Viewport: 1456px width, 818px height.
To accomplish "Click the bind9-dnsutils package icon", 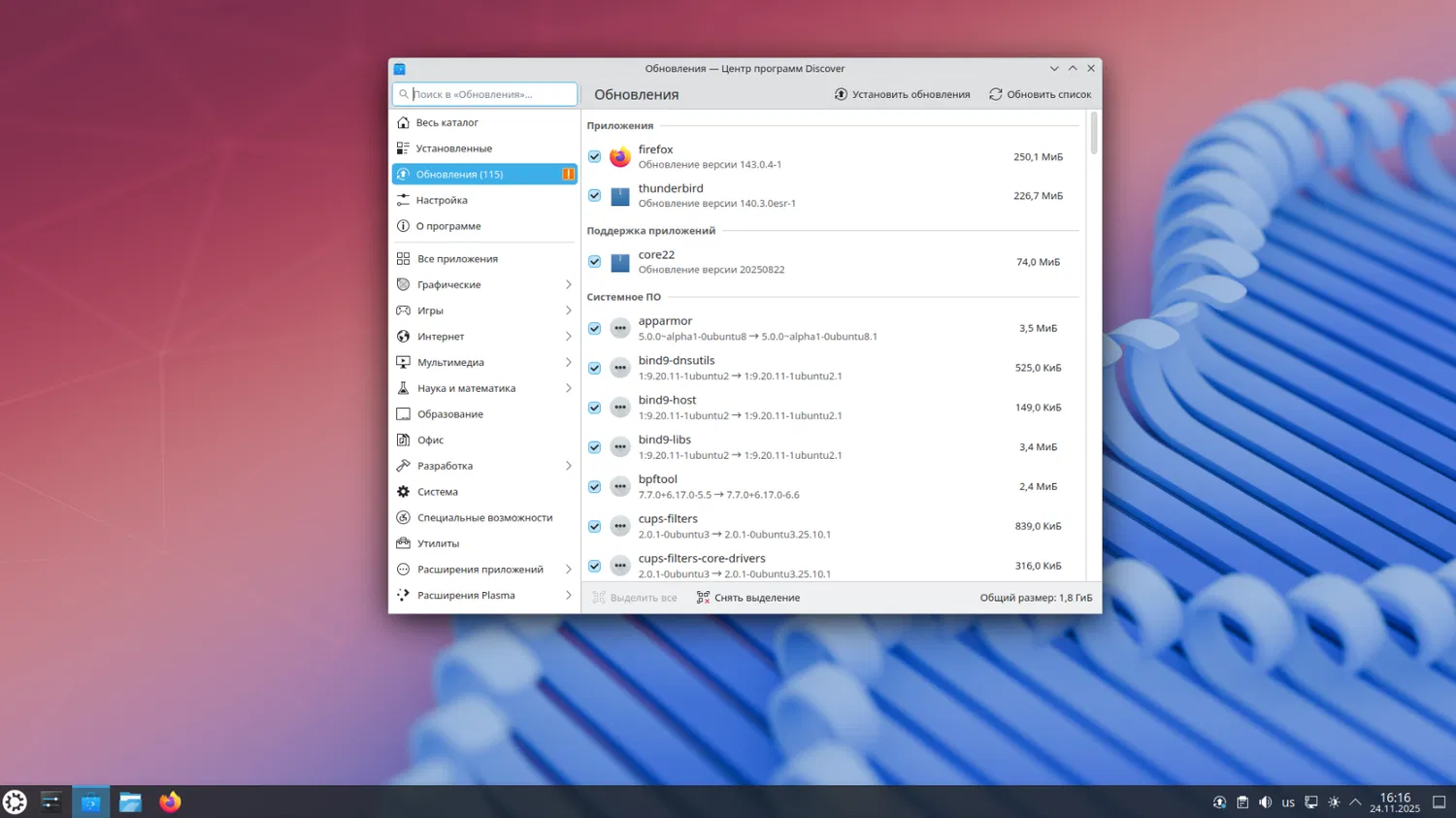I will (620, 369).
